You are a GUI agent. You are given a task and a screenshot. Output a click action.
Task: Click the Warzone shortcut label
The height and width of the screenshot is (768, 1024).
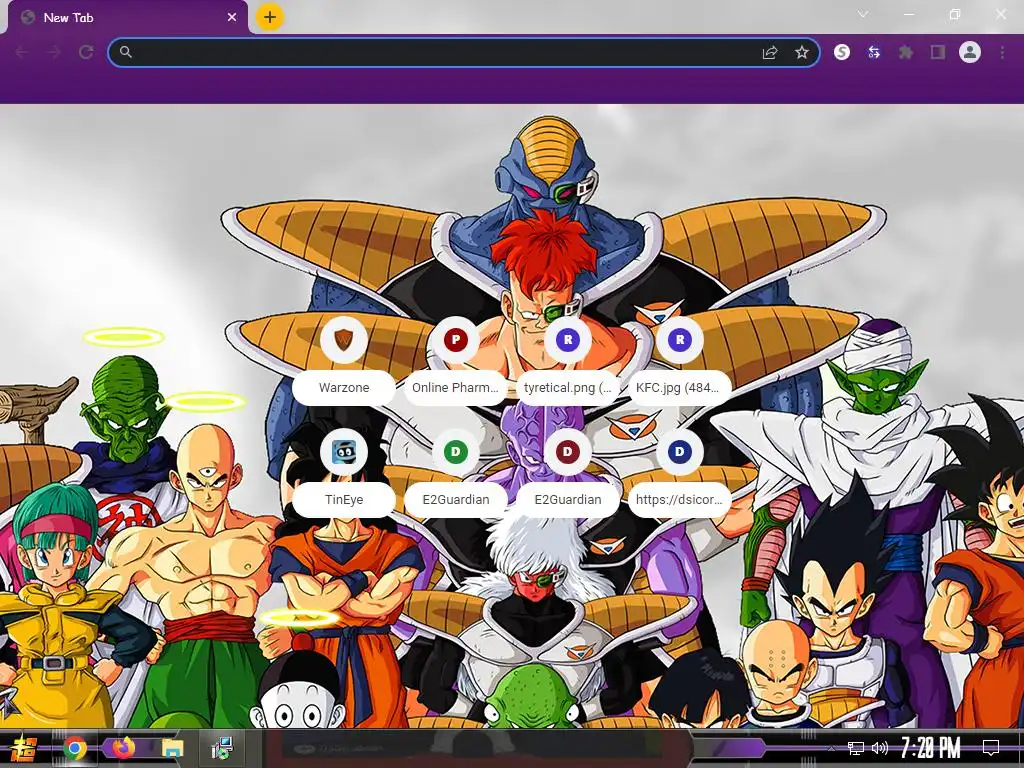[x=344, y=387]
